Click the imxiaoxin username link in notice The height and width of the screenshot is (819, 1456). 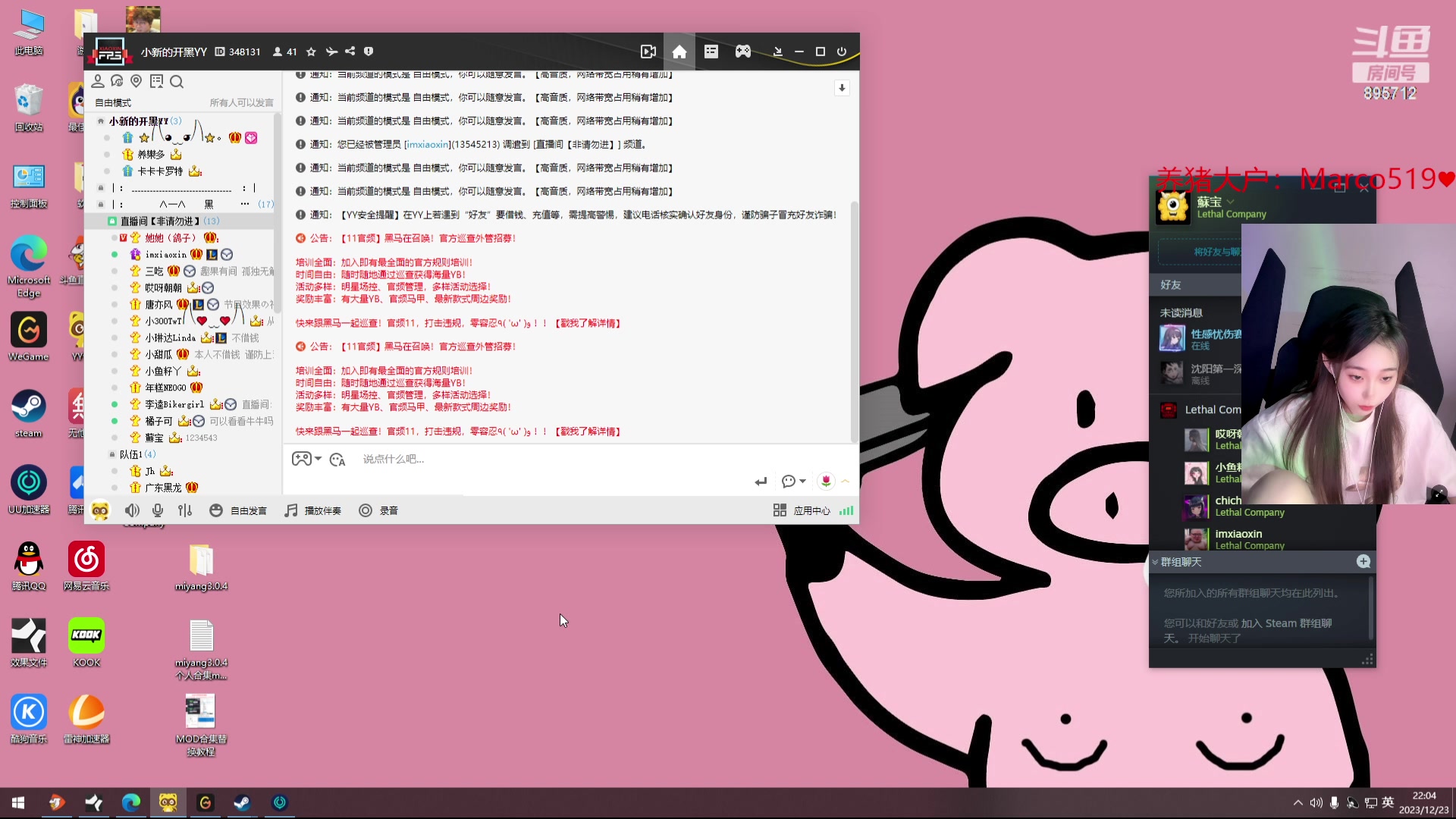click(x=427, y=144)
